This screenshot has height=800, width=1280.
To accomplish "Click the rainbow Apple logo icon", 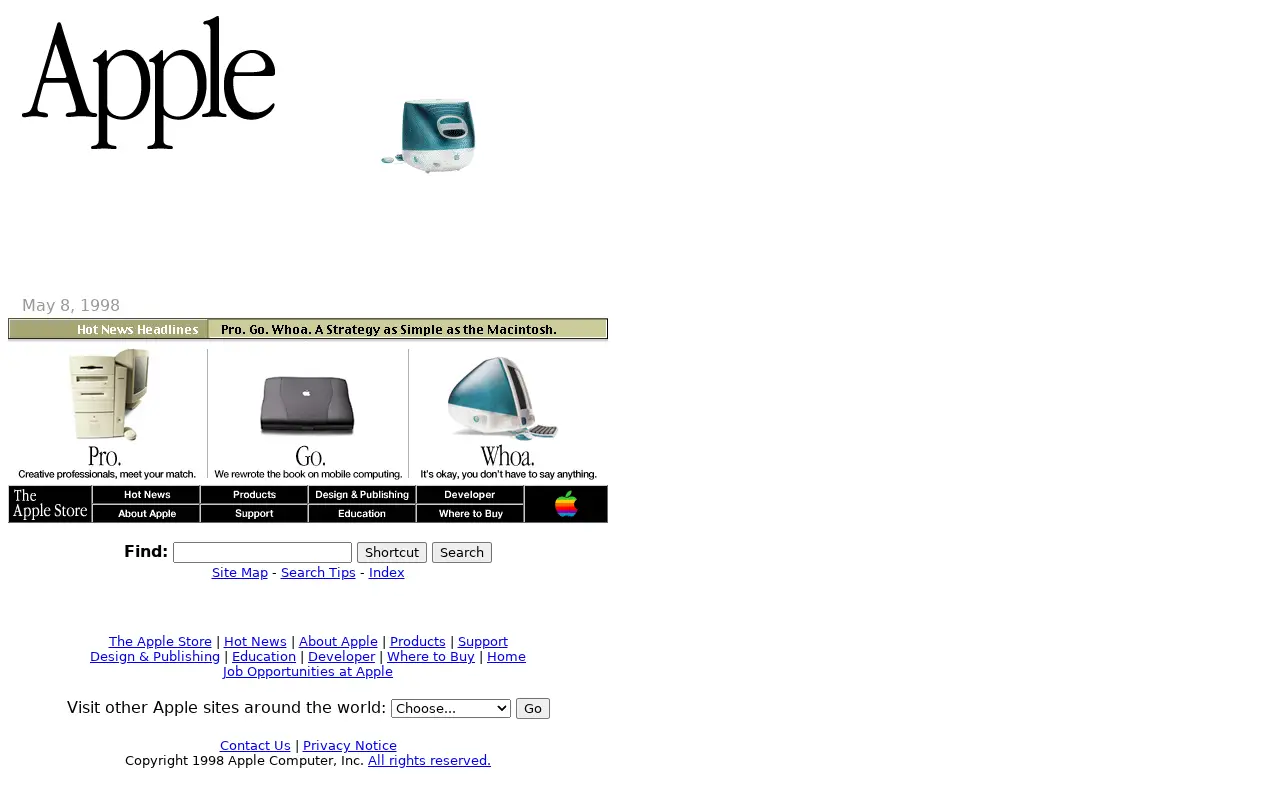I will click(566, 504).
